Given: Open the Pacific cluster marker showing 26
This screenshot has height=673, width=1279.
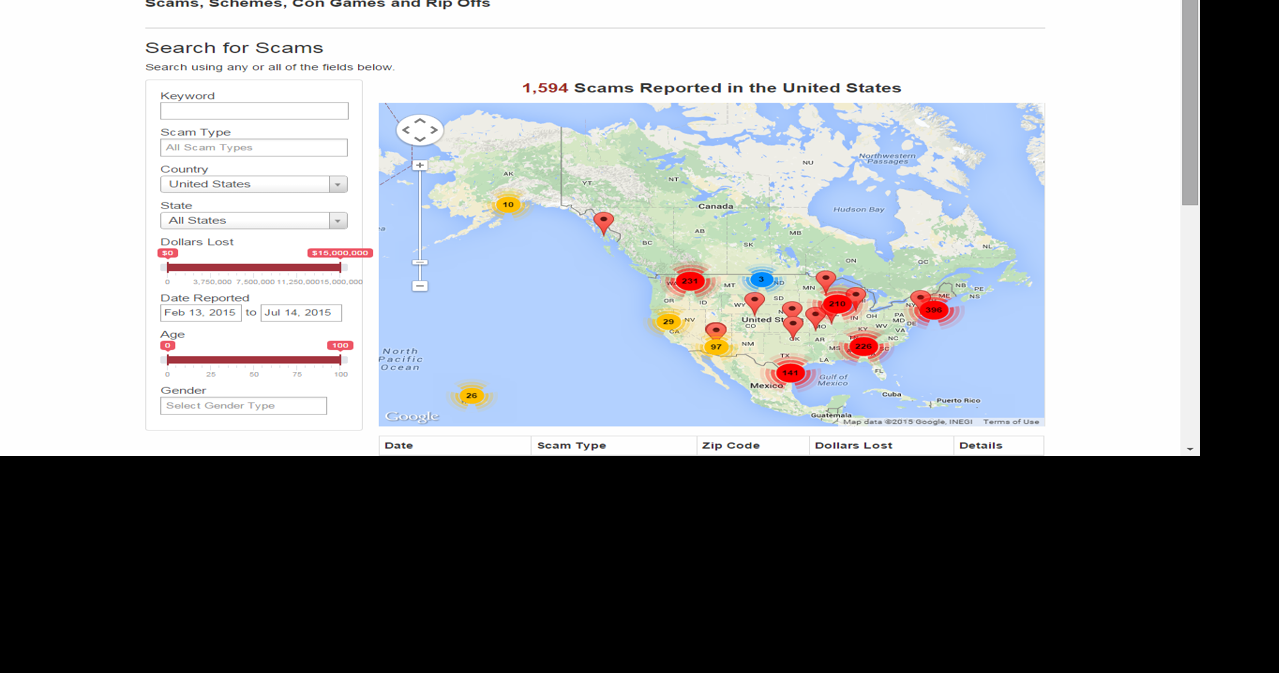Looking at the screenshot, I should click(x=471, y=396).
